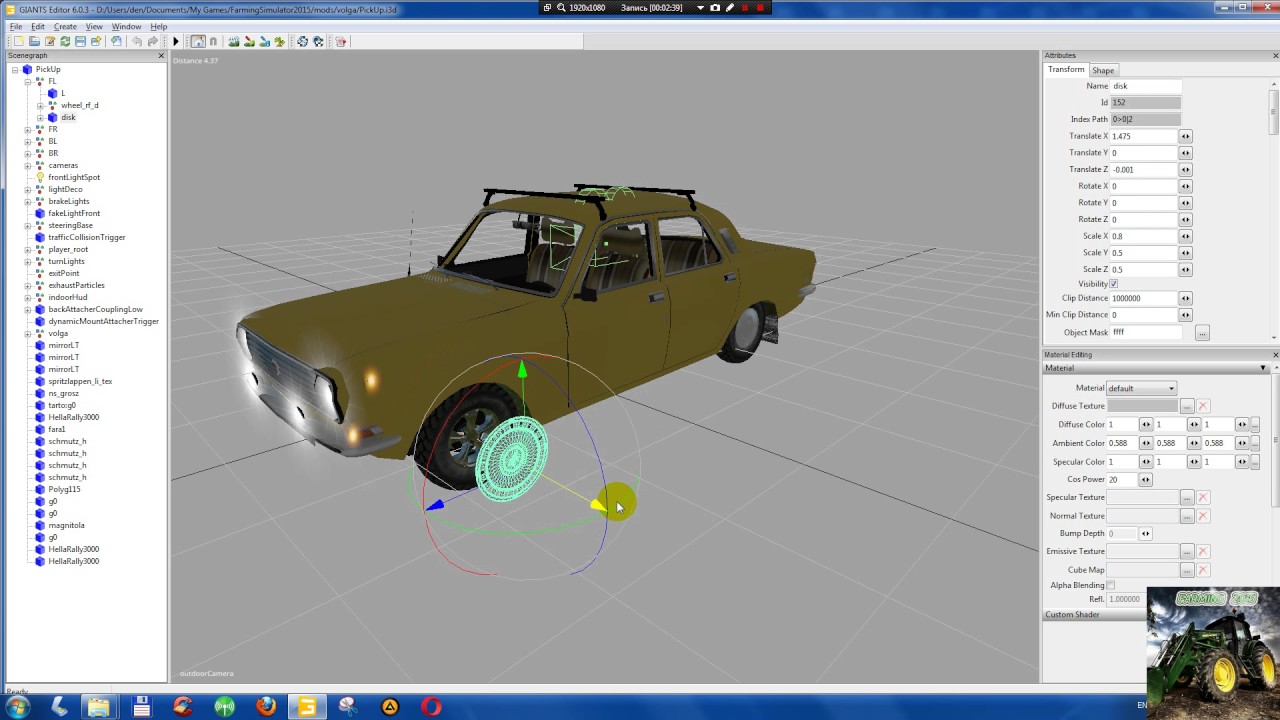Viewport: 1280px width, 720px height.
Task: Click the green Reload toolbar icon
Action: [65, 42]
